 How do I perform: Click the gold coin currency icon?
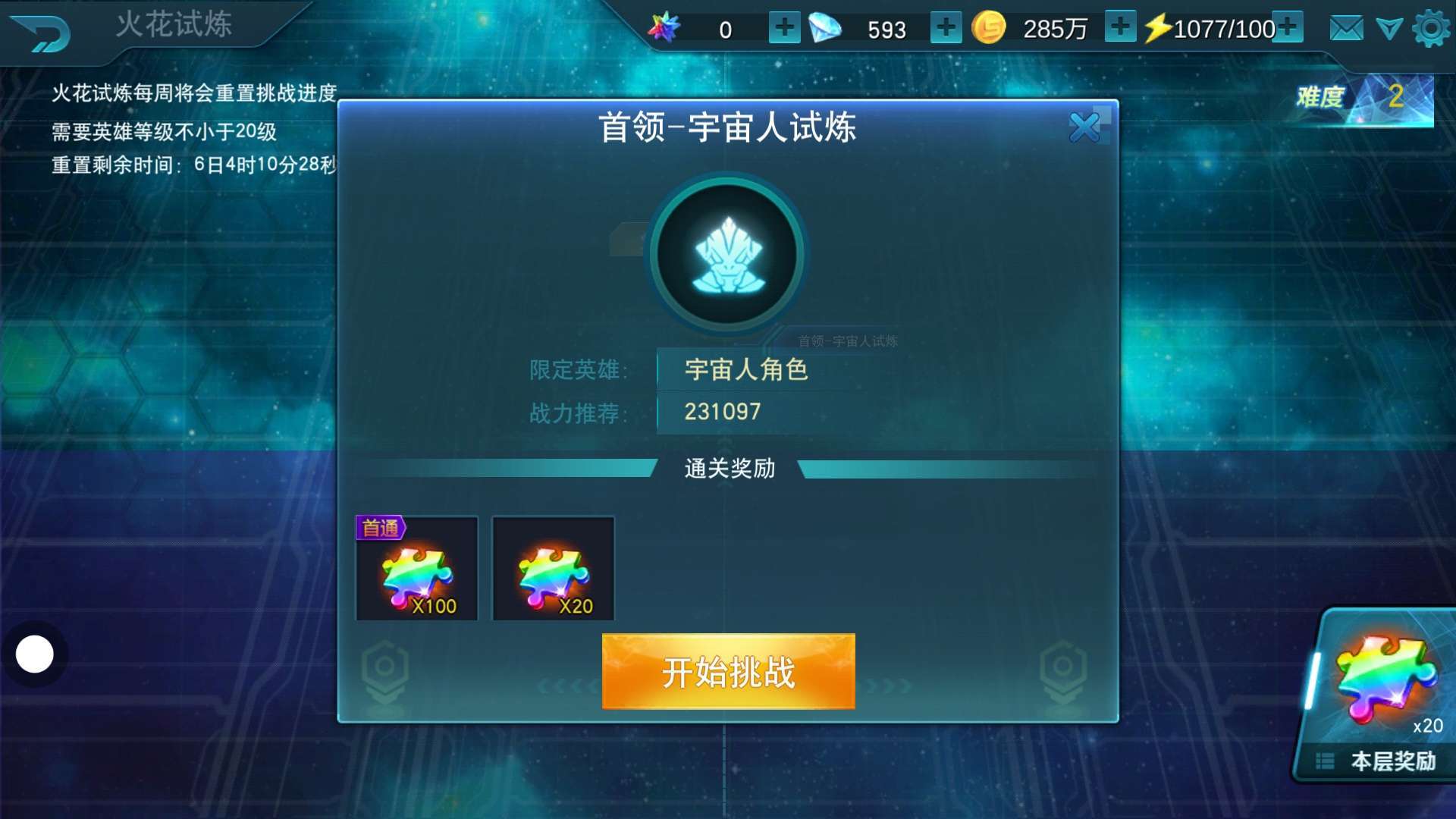(989, 28)
